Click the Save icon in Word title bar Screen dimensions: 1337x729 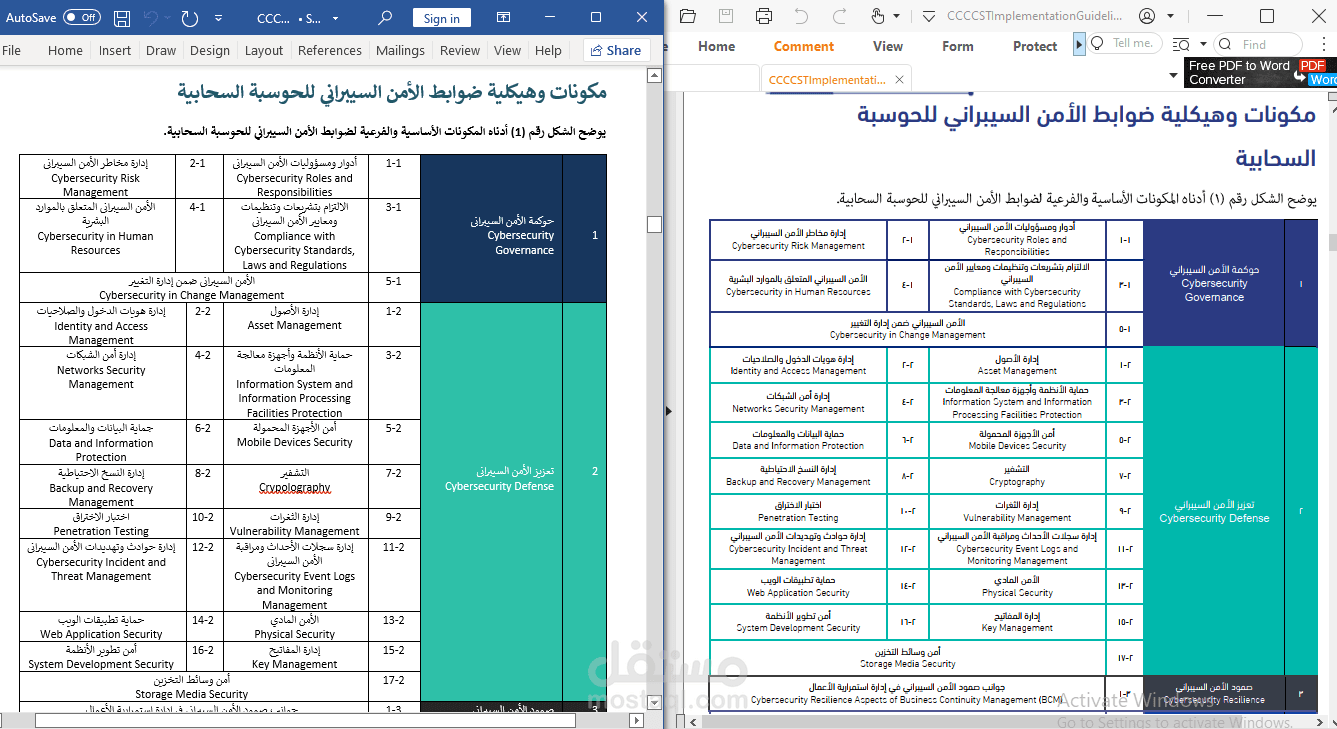click(x=121, y=18)
